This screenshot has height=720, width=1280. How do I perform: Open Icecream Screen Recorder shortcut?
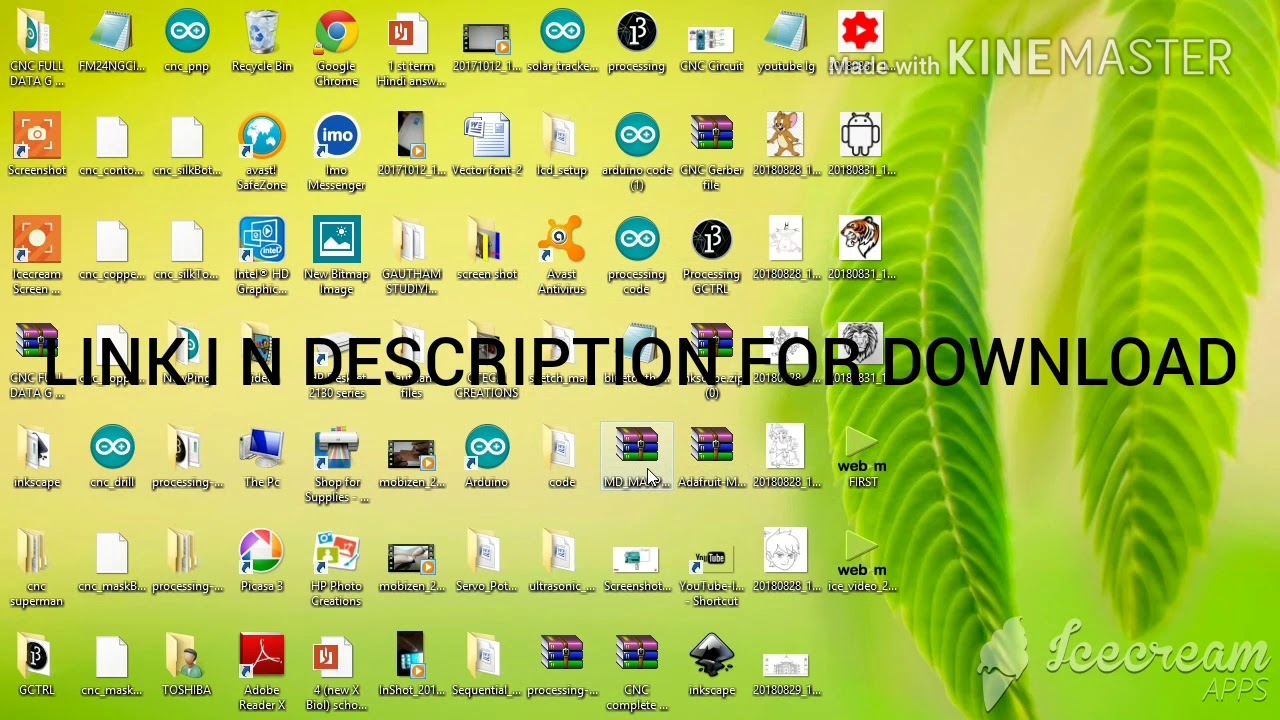point(37,257)
